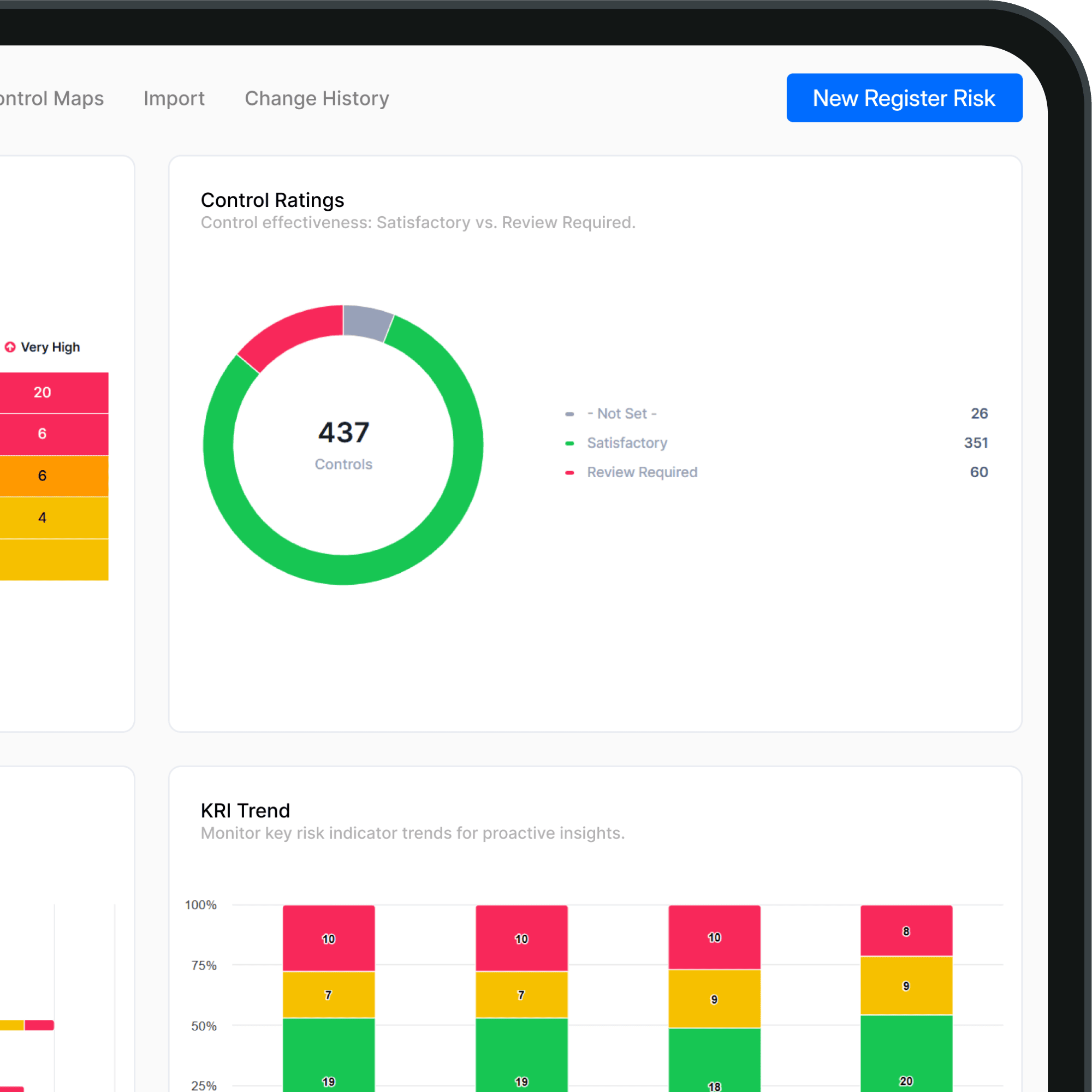Click the red Review Required legend marker
The height and width of the screenshot is (1092, 1092).
(x=569, y=473)
